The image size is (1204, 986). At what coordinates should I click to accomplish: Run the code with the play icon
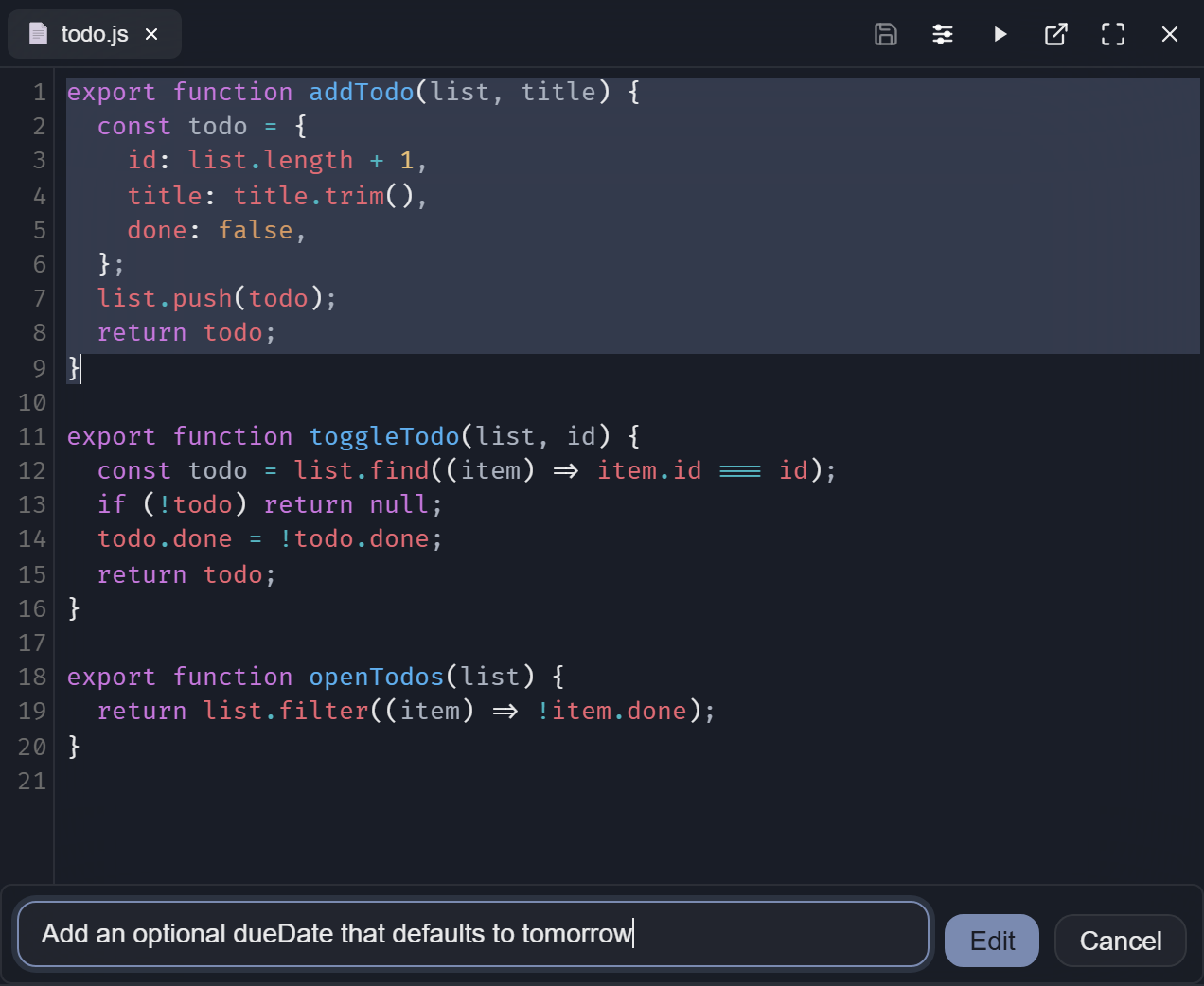coord(1000,35)
